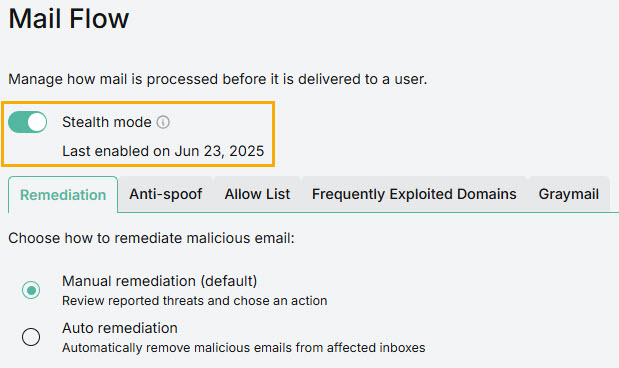Go to Frequently Exploited Domains tab
The width and height of the screenshot is (619, 368).
[x=414, y=194]
